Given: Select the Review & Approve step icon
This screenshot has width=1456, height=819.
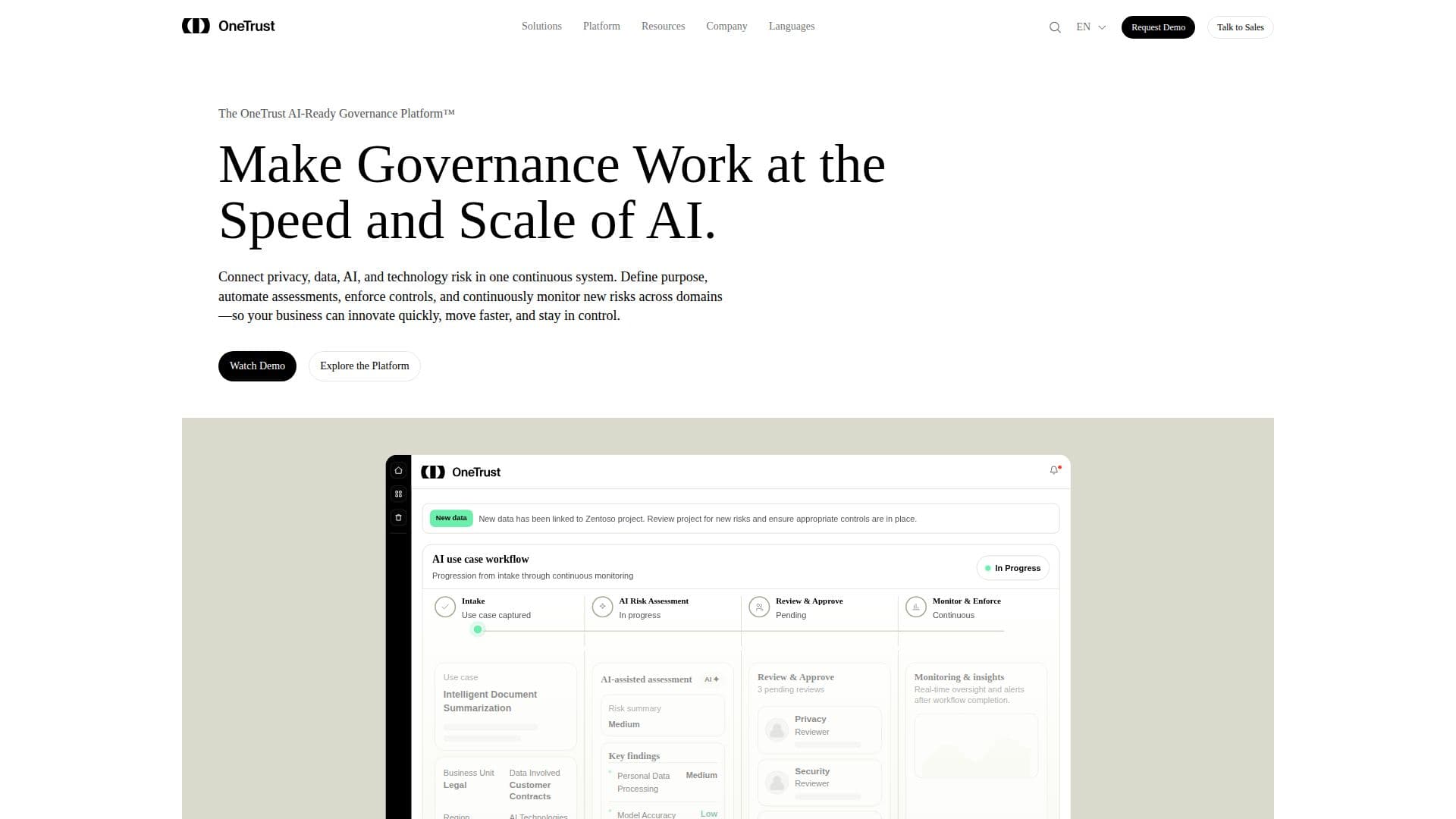Looking at the screenshot, I should coord(759,607).
